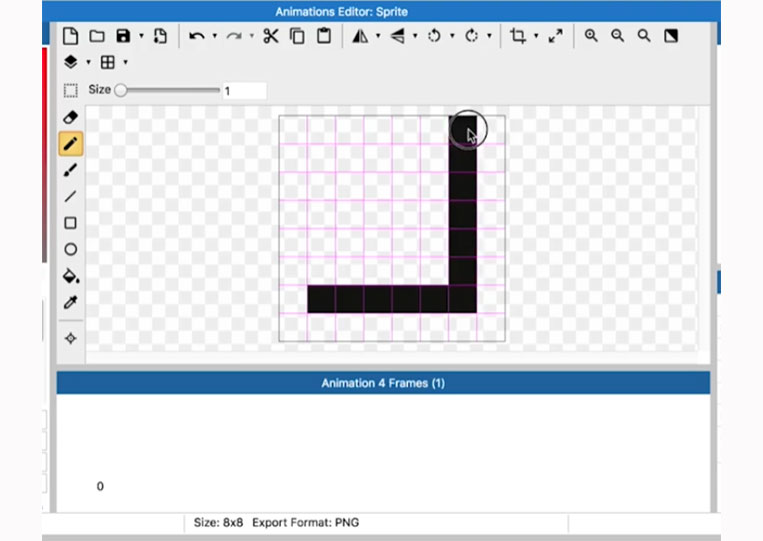Screen dimensions: 763x541
Task: Select the Brush tool
Action: point(71,170)
